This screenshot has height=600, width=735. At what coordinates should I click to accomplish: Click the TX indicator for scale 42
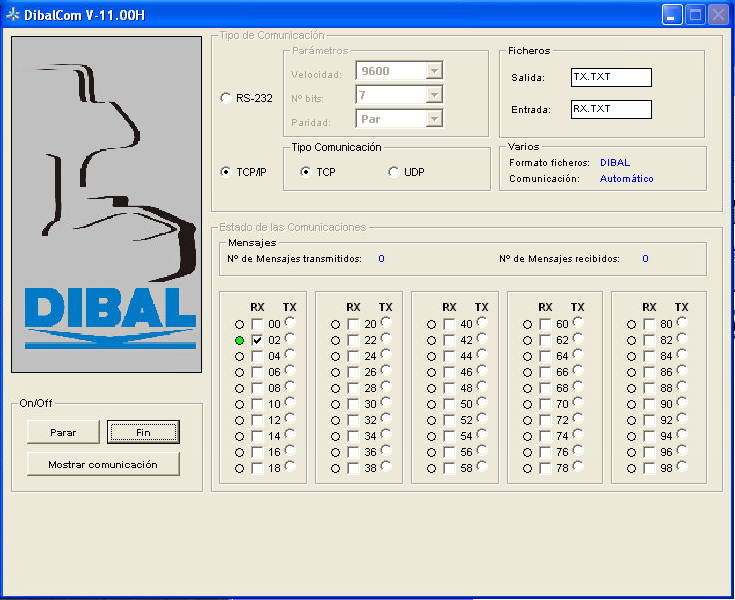pyautogui.click(x=482, y=338)
